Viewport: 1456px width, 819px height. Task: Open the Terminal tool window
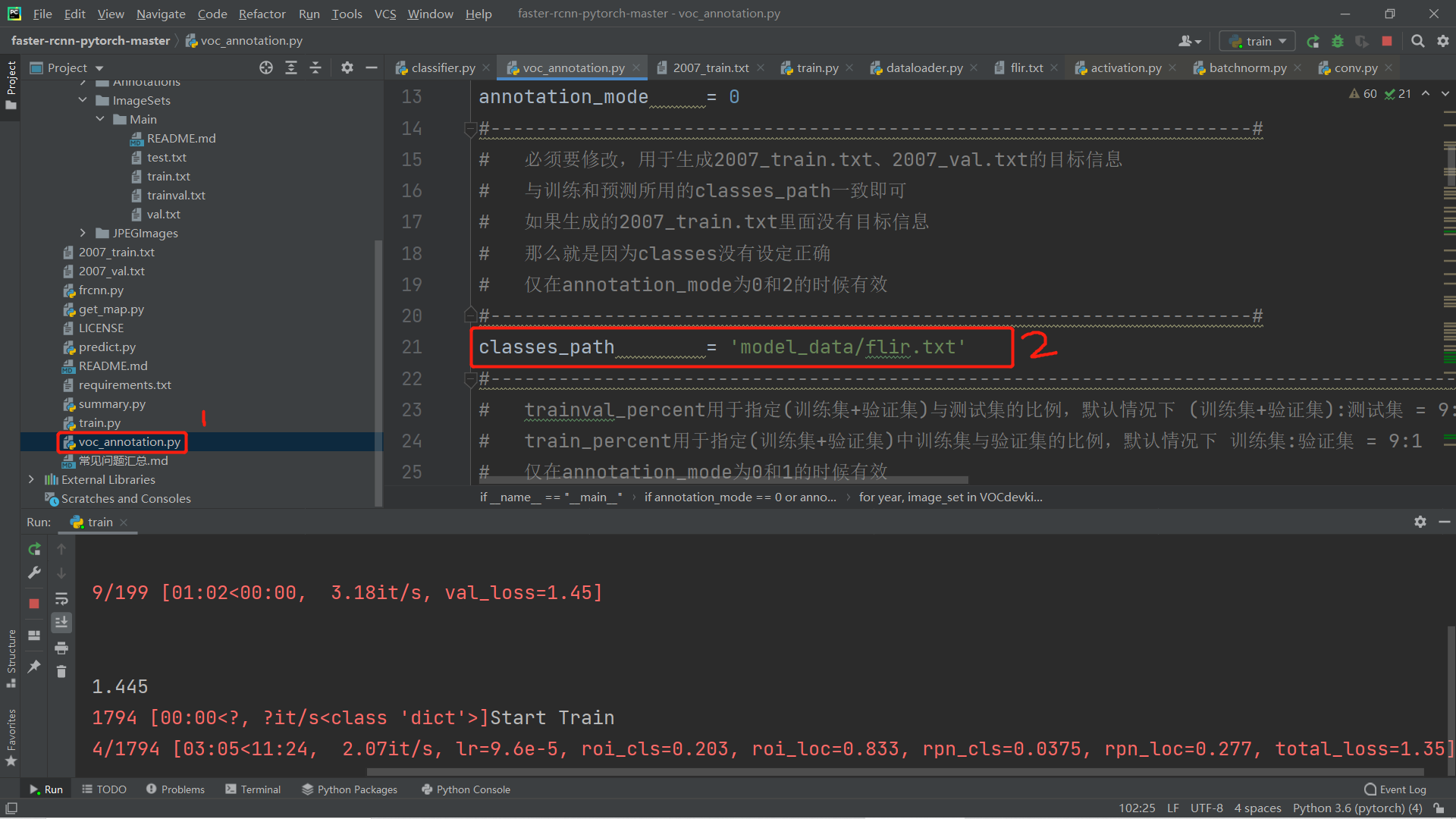253,789
